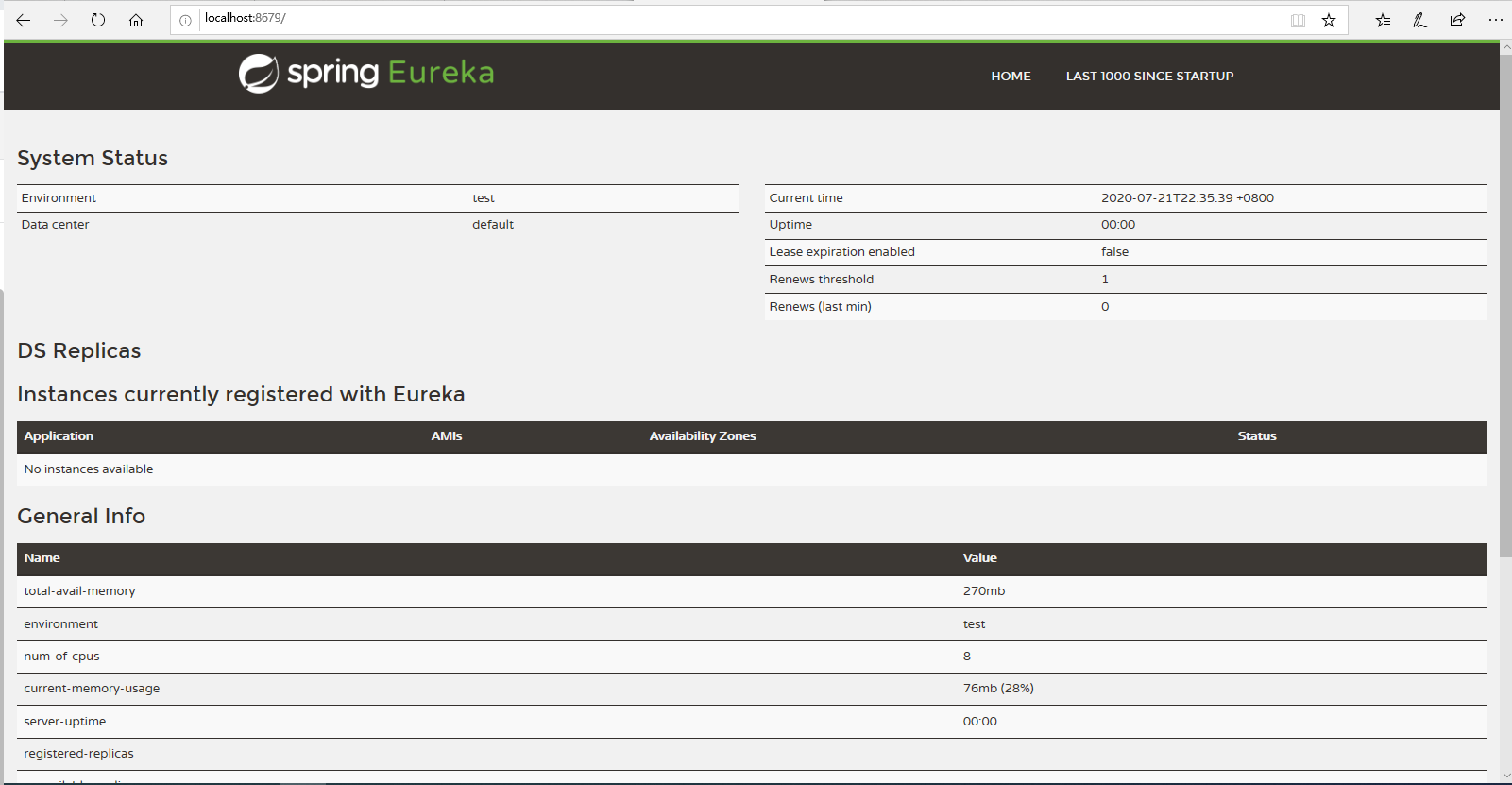The width and height of the screenshot is (1512, 785).
Task: Click the DS Replicas heading
Action: (x=79, y=350)
